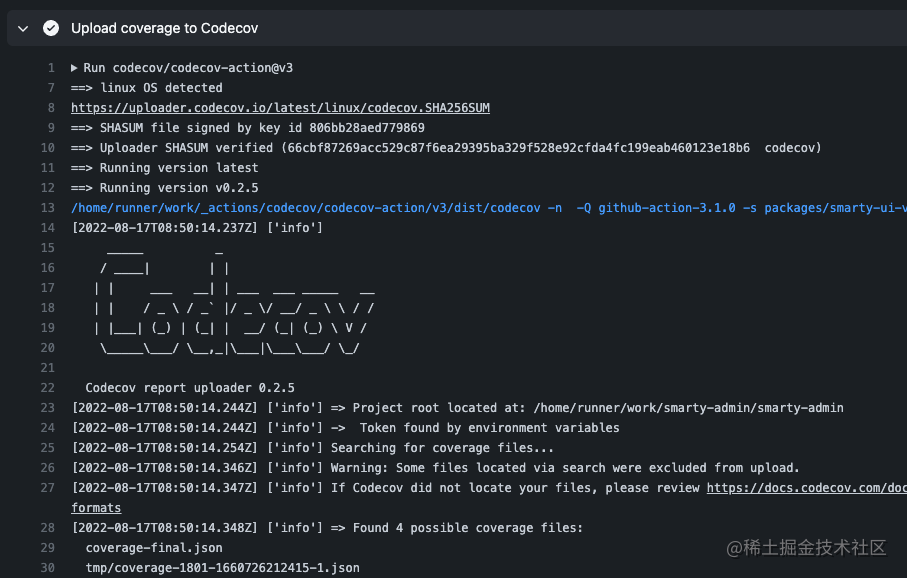Select line number 12 Running version v0.2.5

tap(47, 188)
